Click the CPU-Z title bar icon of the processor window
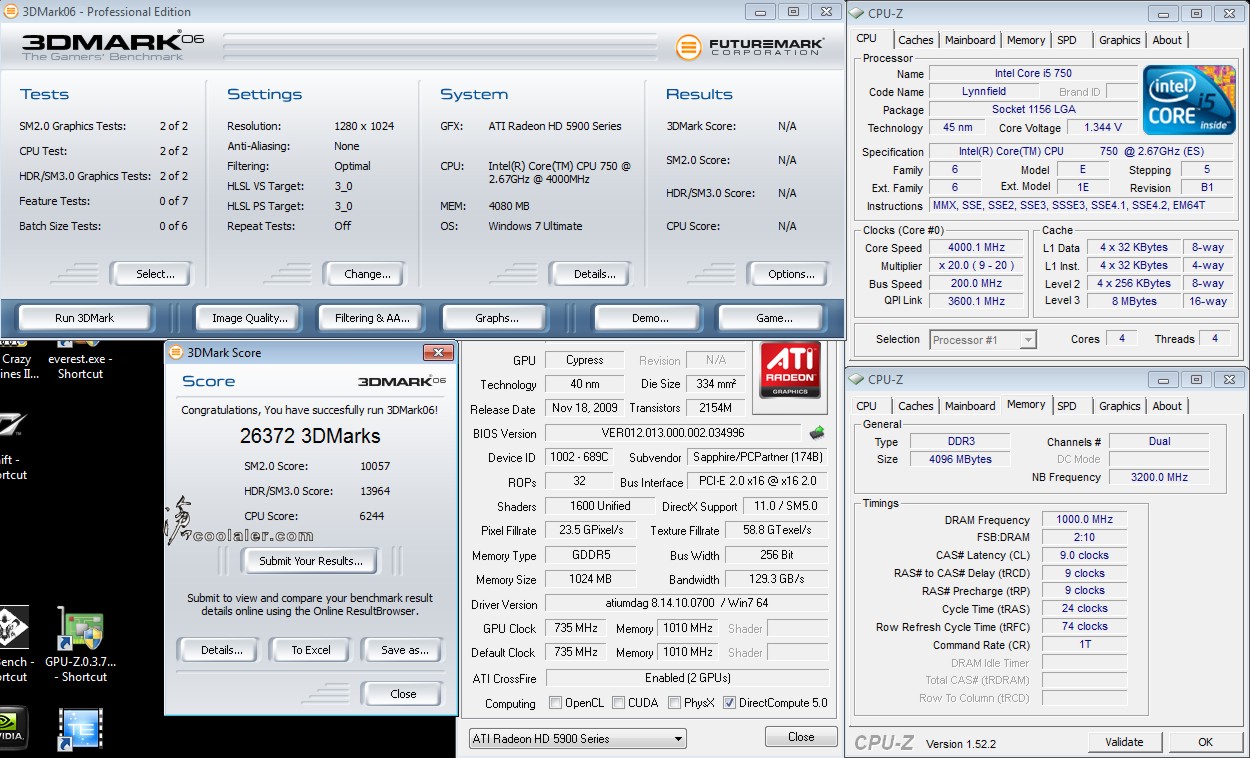This screenshot has height=758, width=1250. [x=857, y=13]
